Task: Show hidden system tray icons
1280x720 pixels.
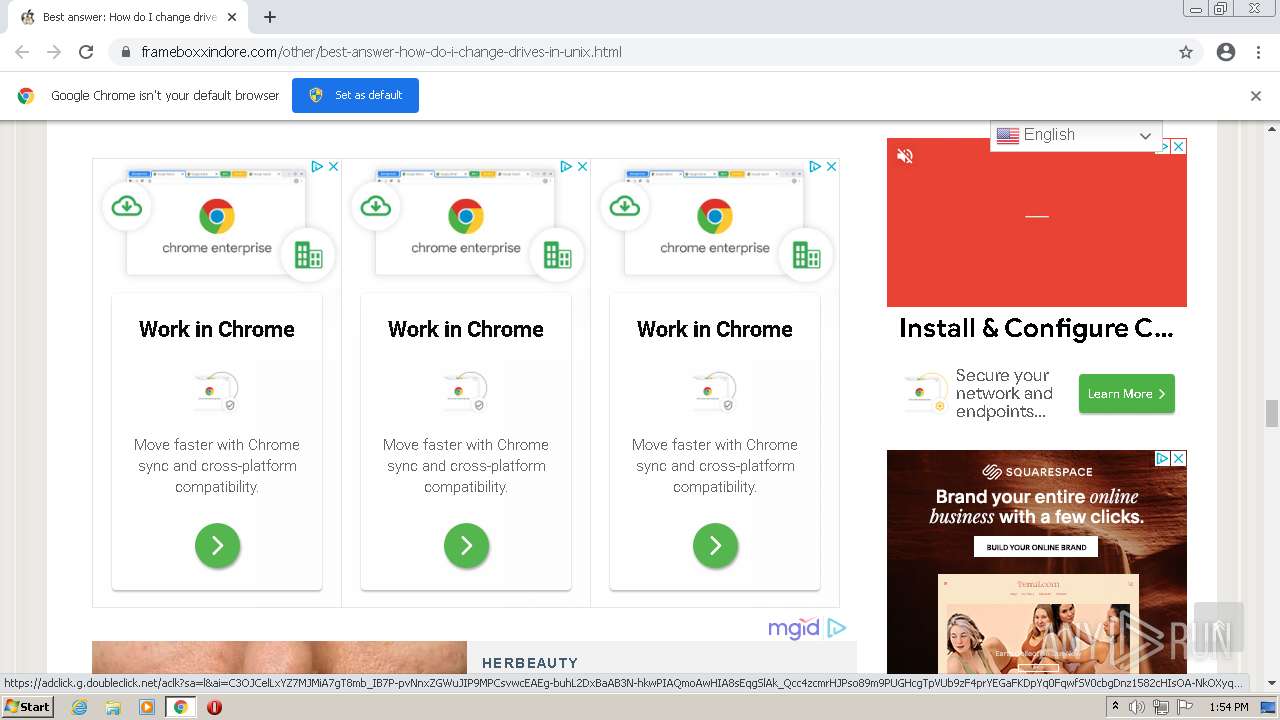Action: [1115, 707]
